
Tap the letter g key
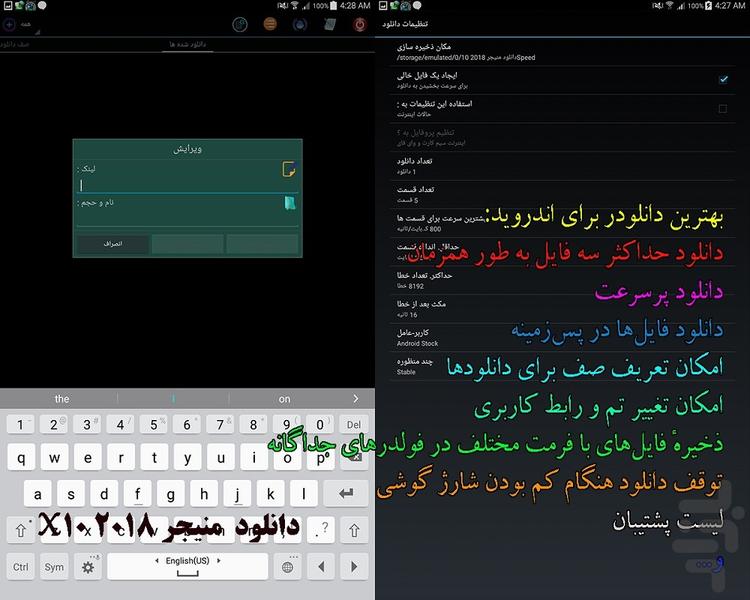(171, 493)
